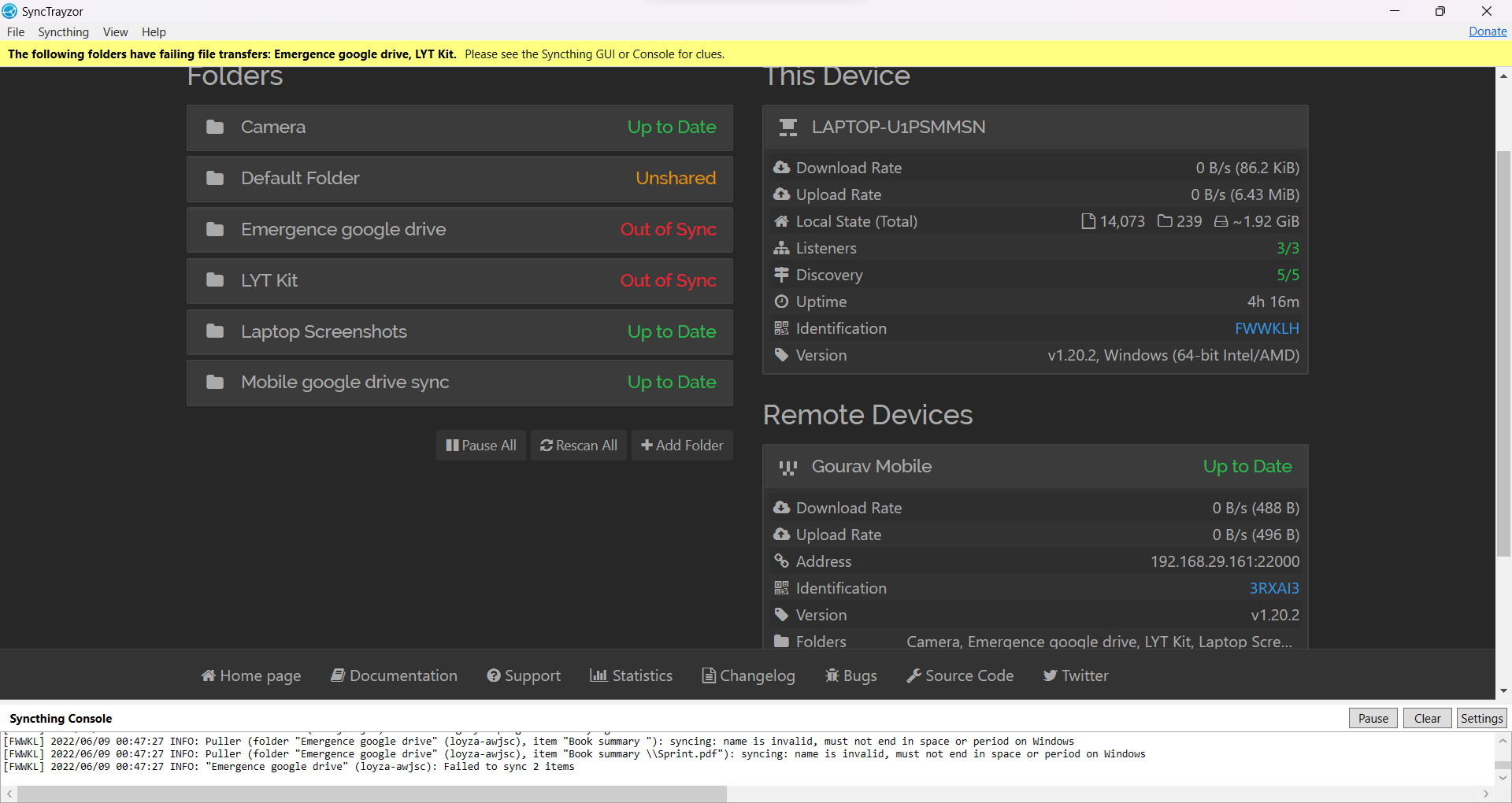Pause the Syncthing Console output
Screen dimensions: 1512x803
coord(1373,718)
